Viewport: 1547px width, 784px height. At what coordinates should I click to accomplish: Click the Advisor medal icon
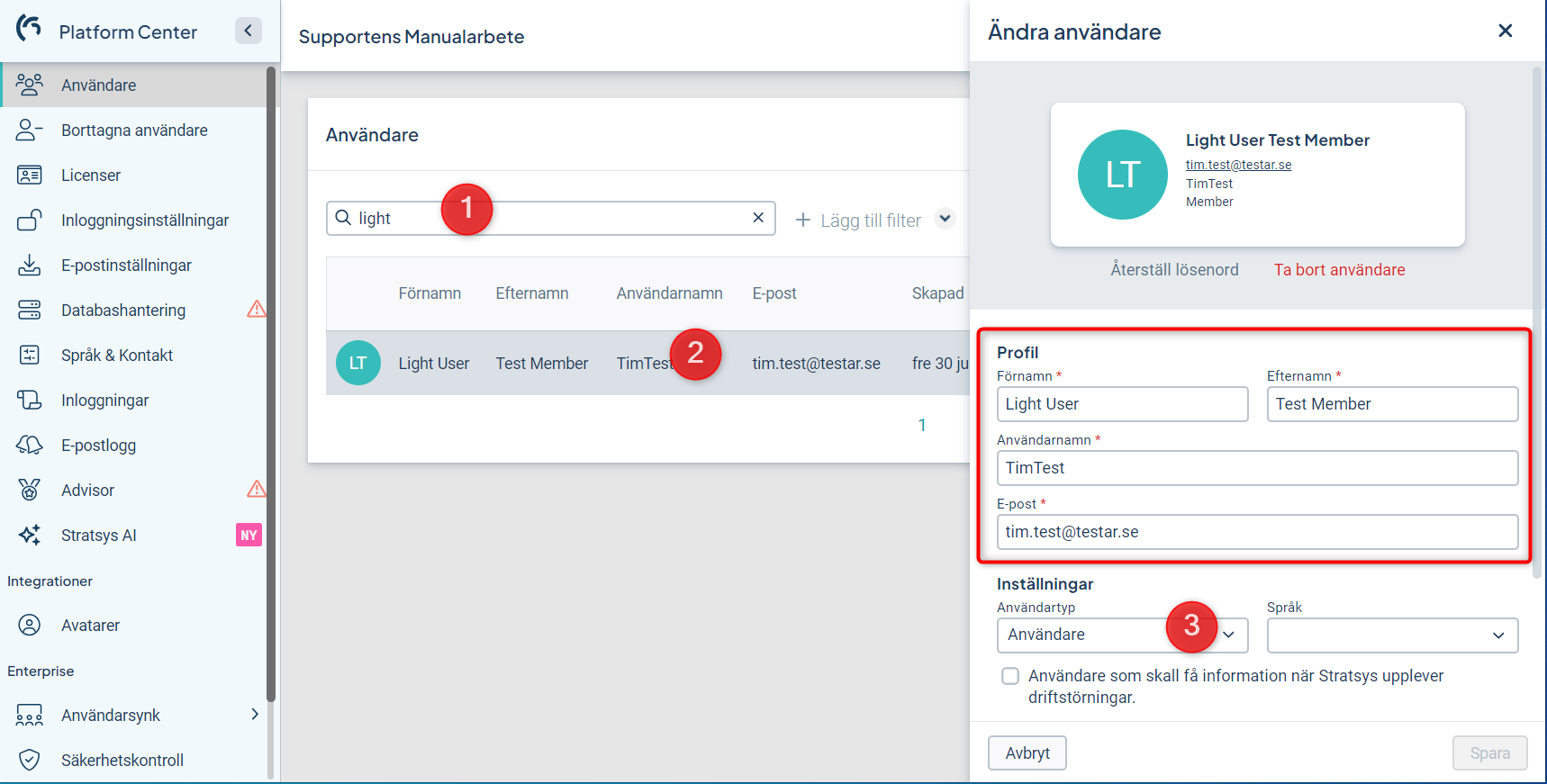[x=30, y=490]
